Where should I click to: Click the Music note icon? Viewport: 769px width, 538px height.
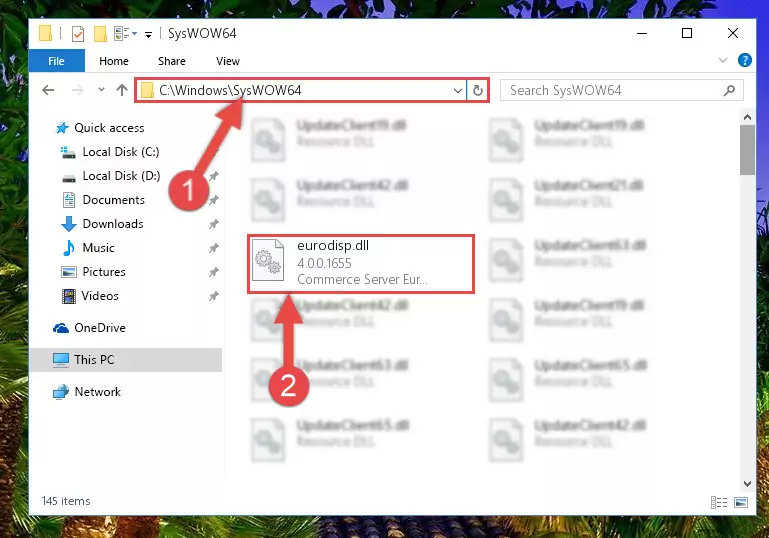click(69, 248)
